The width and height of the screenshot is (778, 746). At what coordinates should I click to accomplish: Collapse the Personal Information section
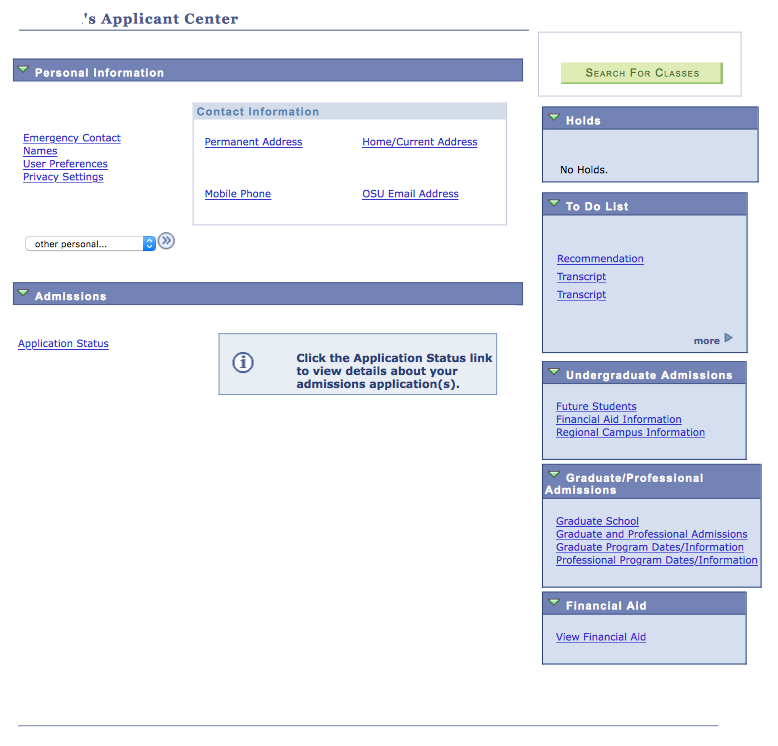(x=24, y=70)
